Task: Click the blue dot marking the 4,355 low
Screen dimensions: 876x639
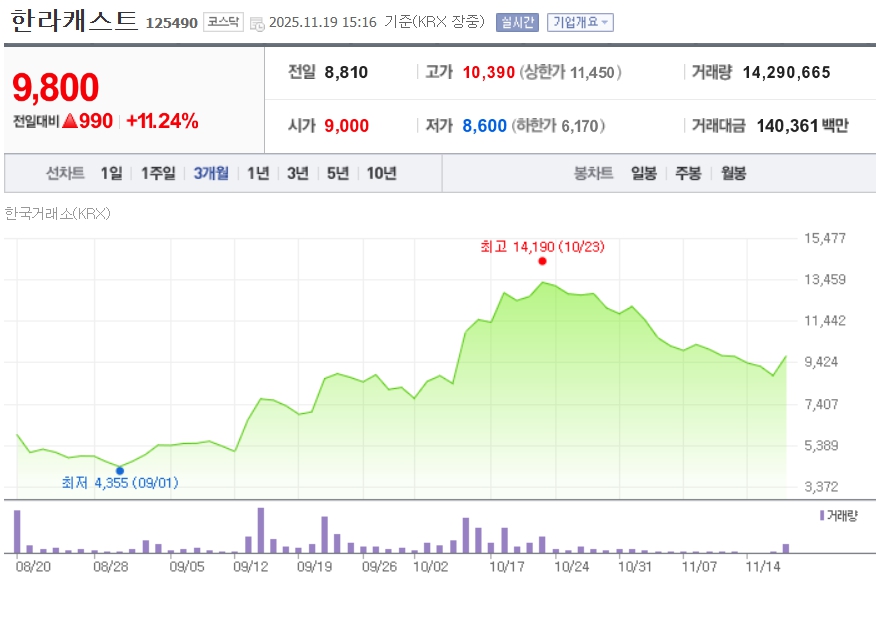Action: (120, 470)
